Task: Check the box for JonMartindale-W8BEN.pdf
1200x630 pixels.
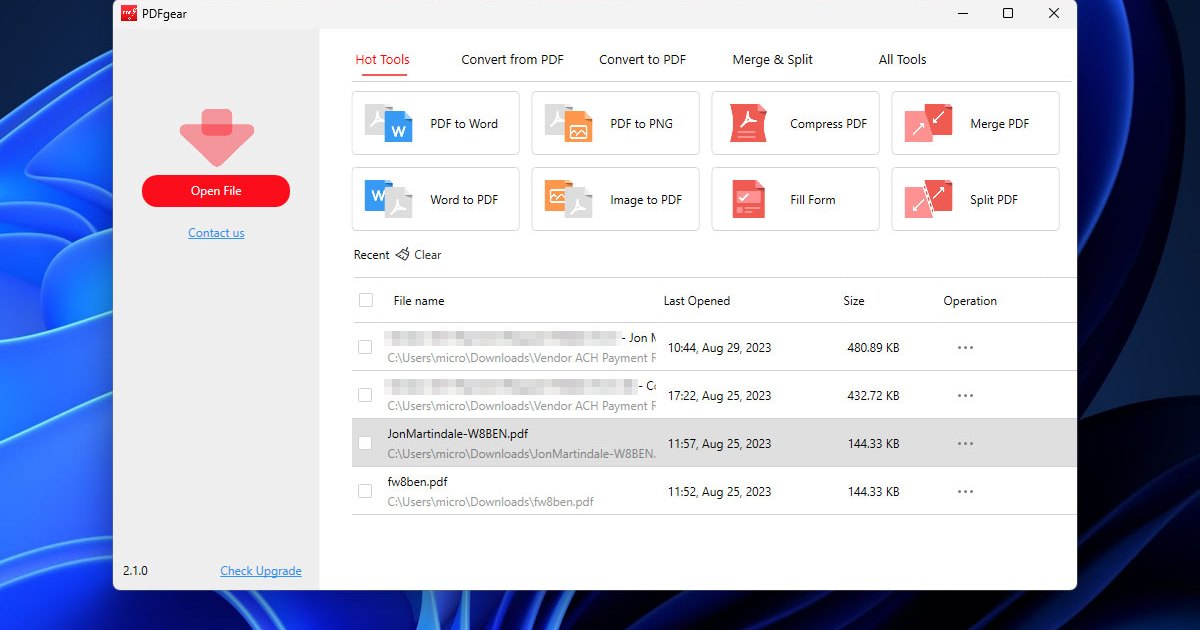Action: 365,442
